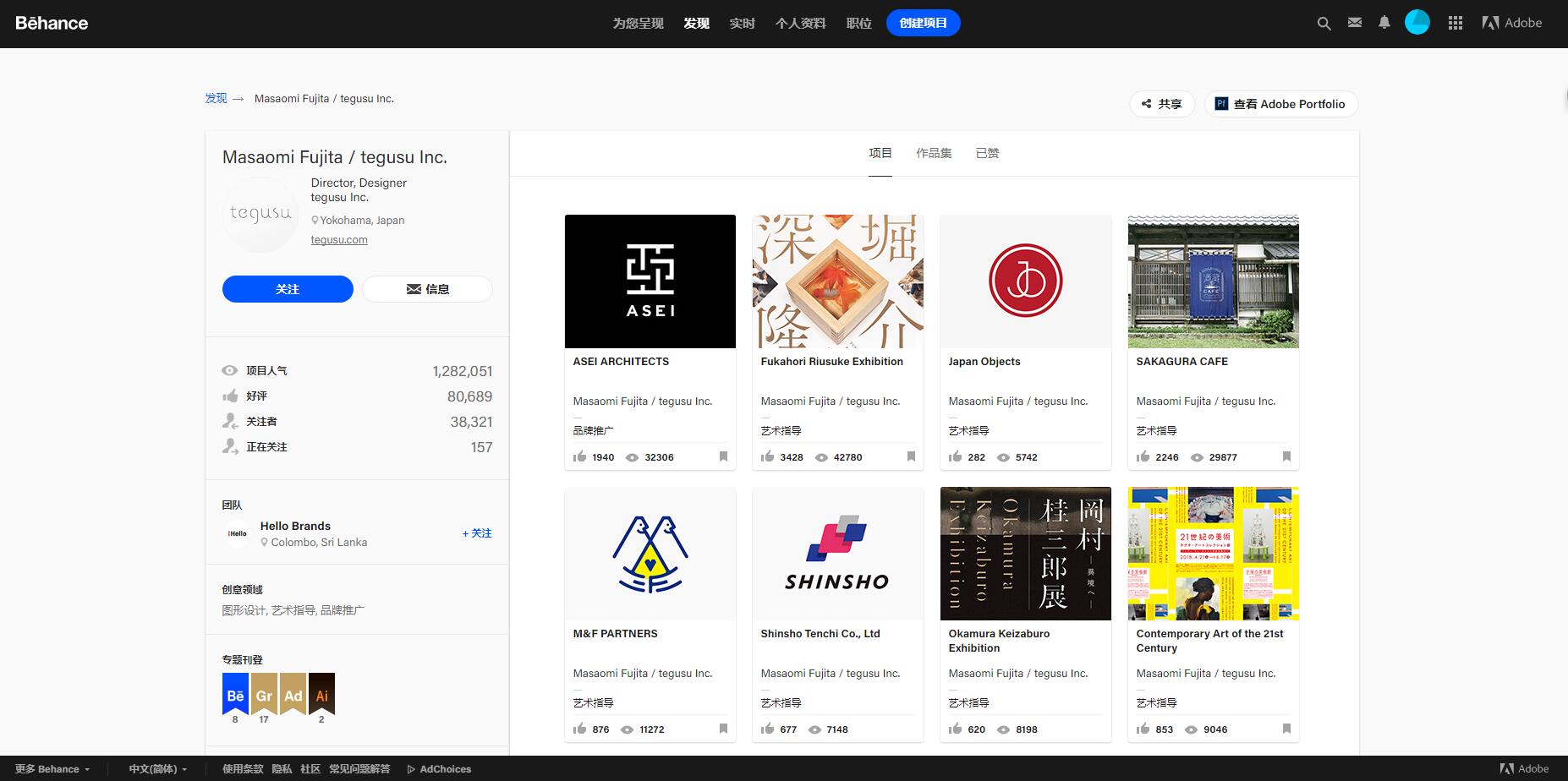Click the AdChoices icon in footer

[411, 769]
